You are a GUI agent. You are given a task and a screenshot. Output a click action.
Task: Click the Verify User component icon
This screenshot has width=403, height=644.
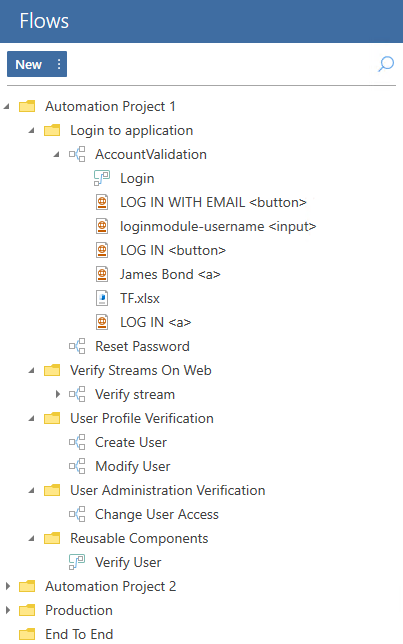click(77, 562)
